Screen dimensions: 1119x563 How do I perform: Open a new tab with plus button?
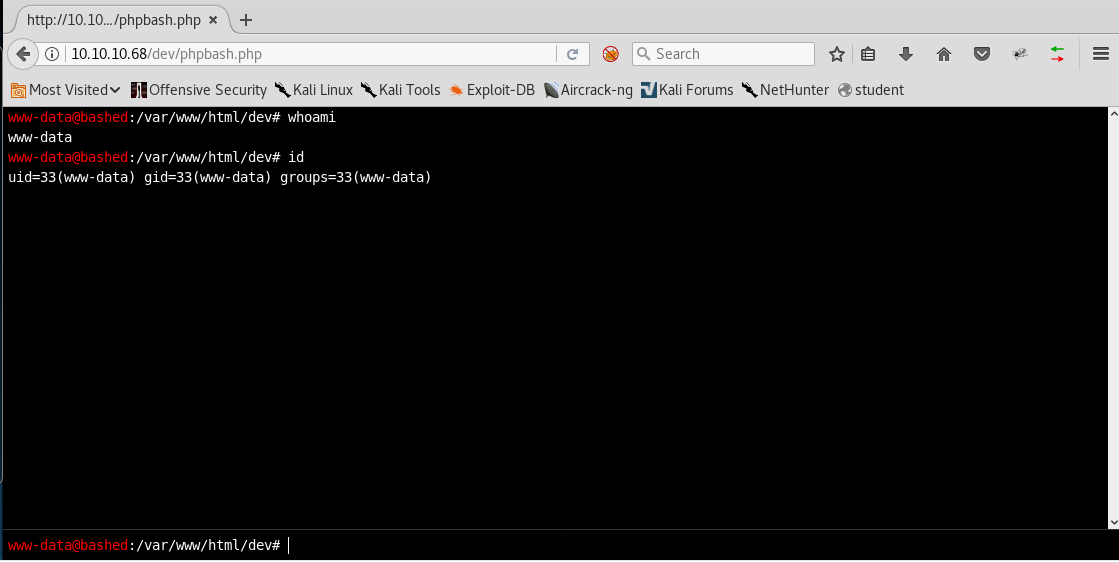tap(246, 20)
